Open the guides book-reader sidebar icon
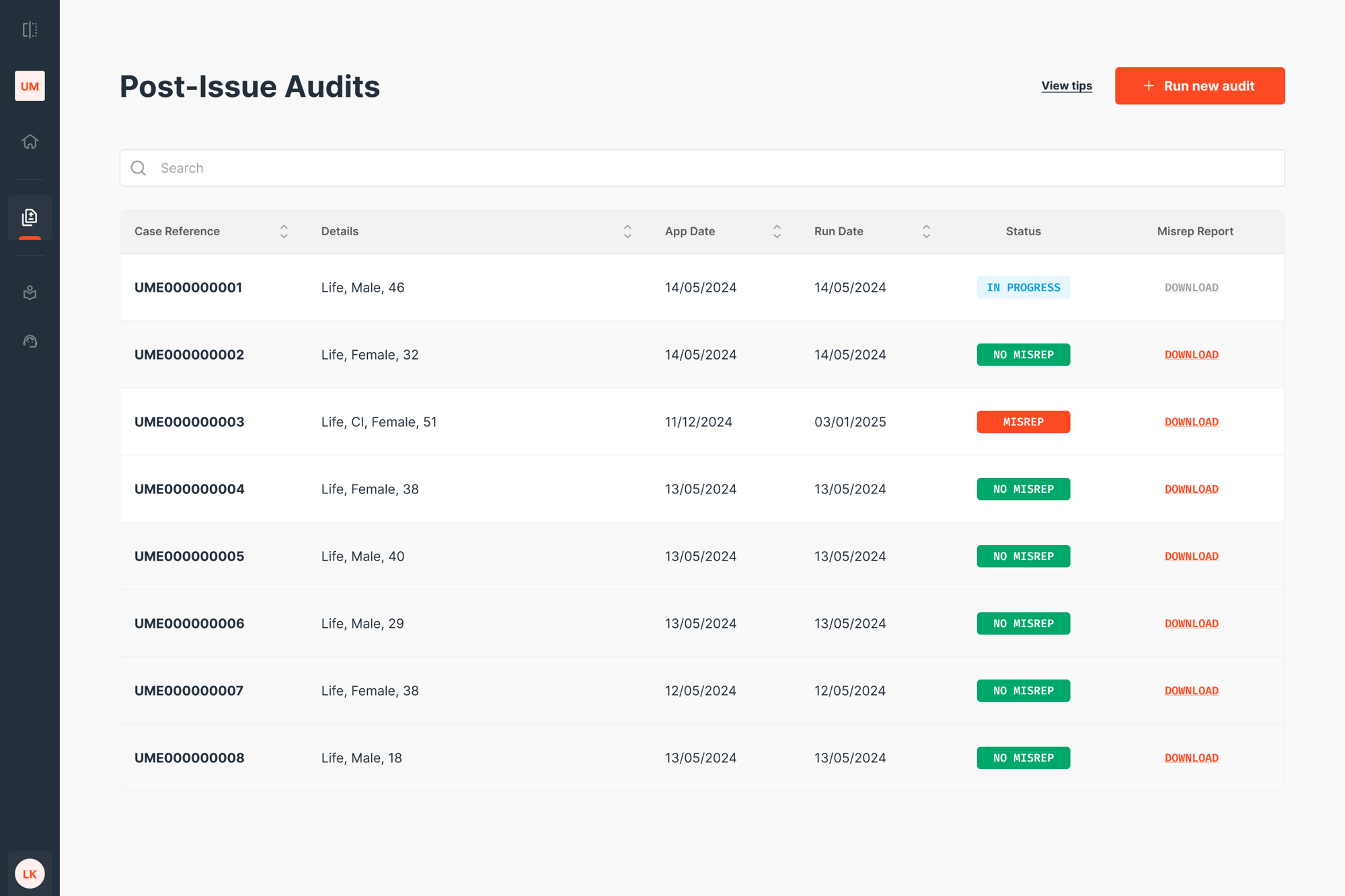 click(30, 293)
